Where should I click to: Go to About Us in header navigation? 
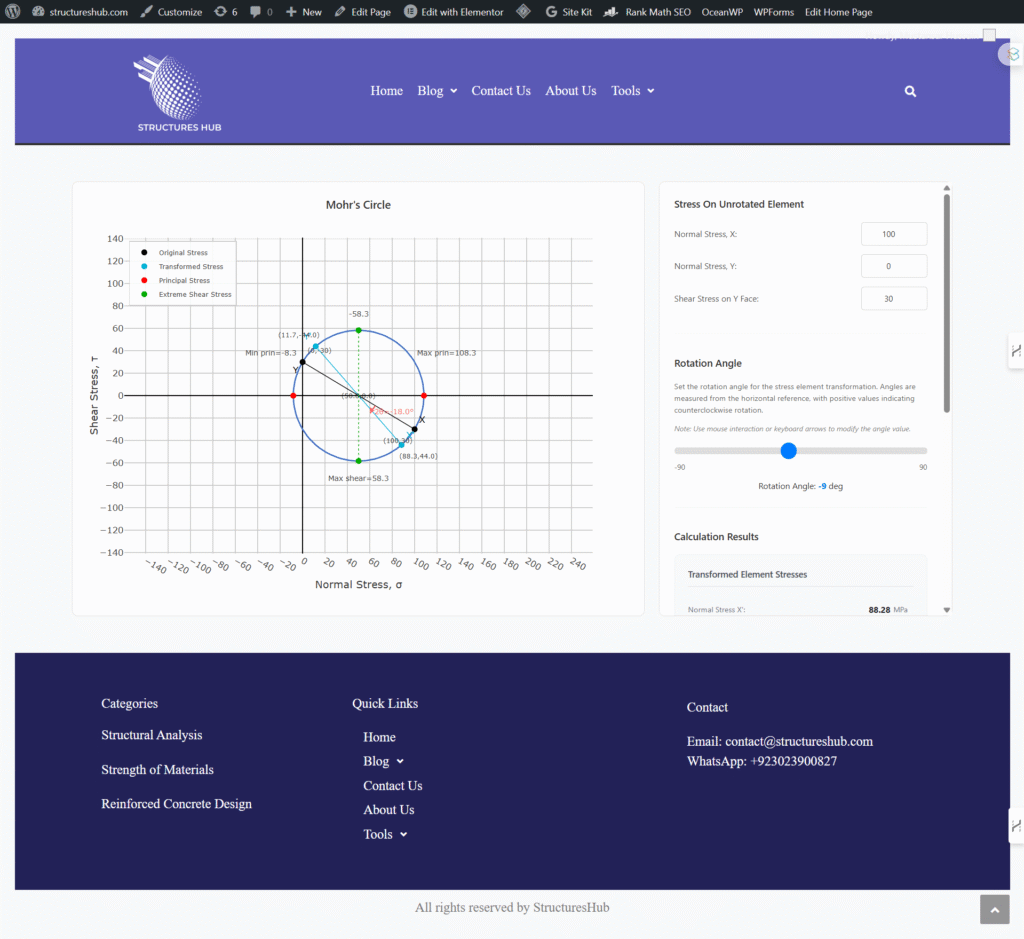[570, 91]
